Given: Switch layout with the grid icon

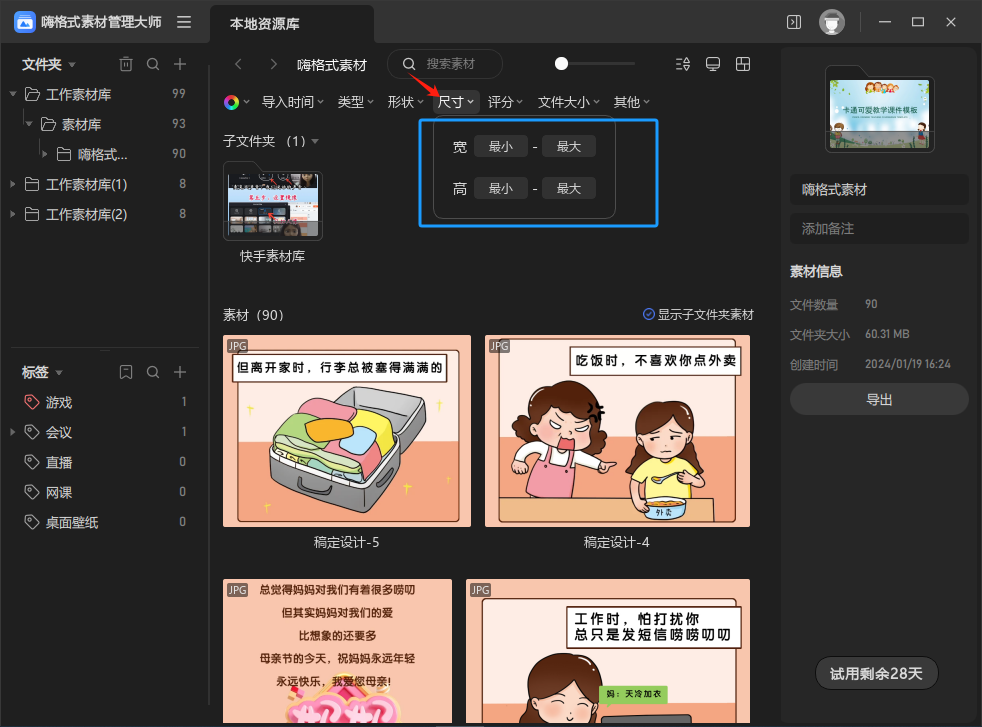Looking at the screenshot, I should pos(743,64).
